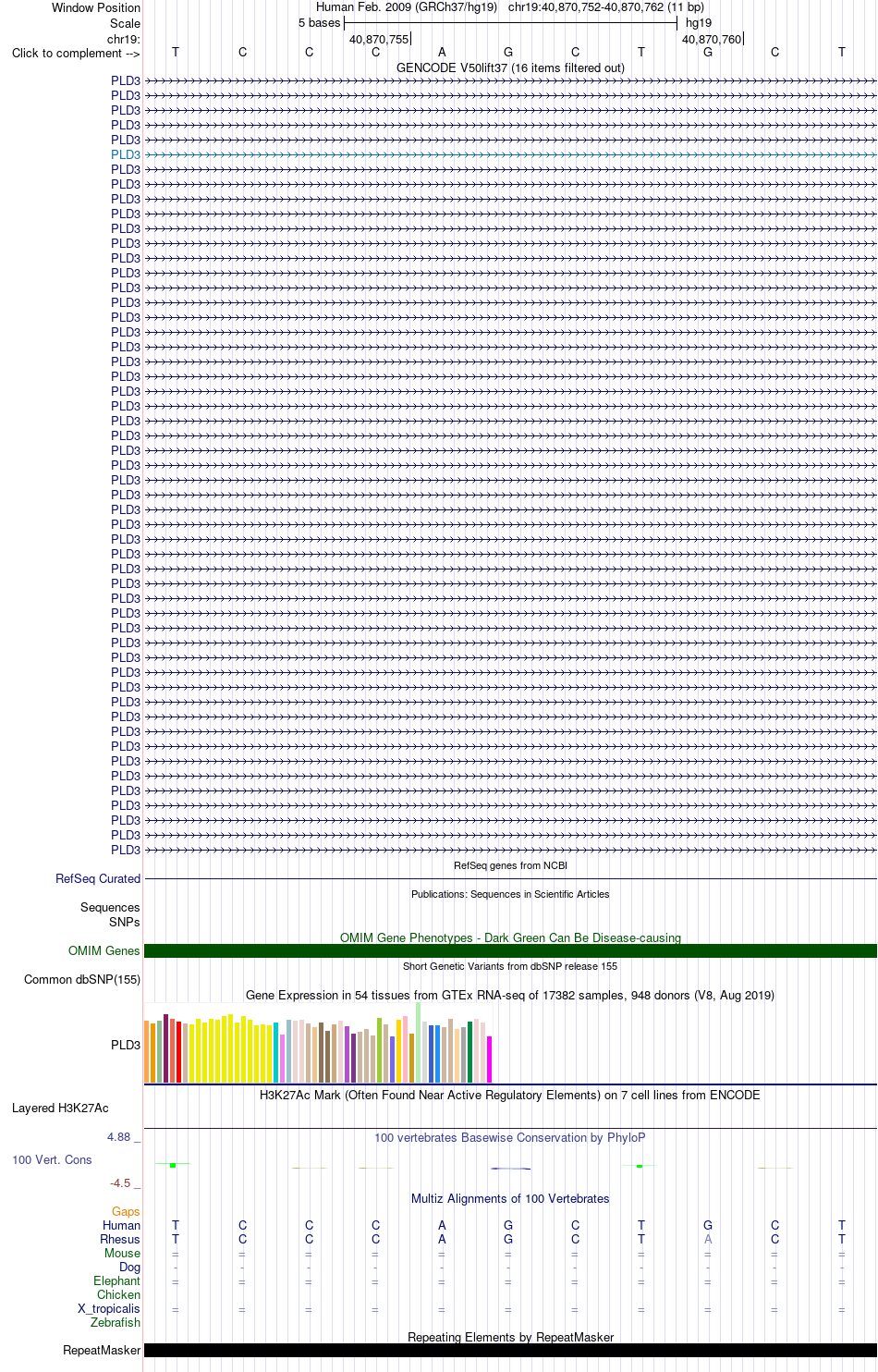Select the chr19: ruler label
The height and width of the screenshot is (1372, 878).
pyautogui.click(x=124, y=39)
